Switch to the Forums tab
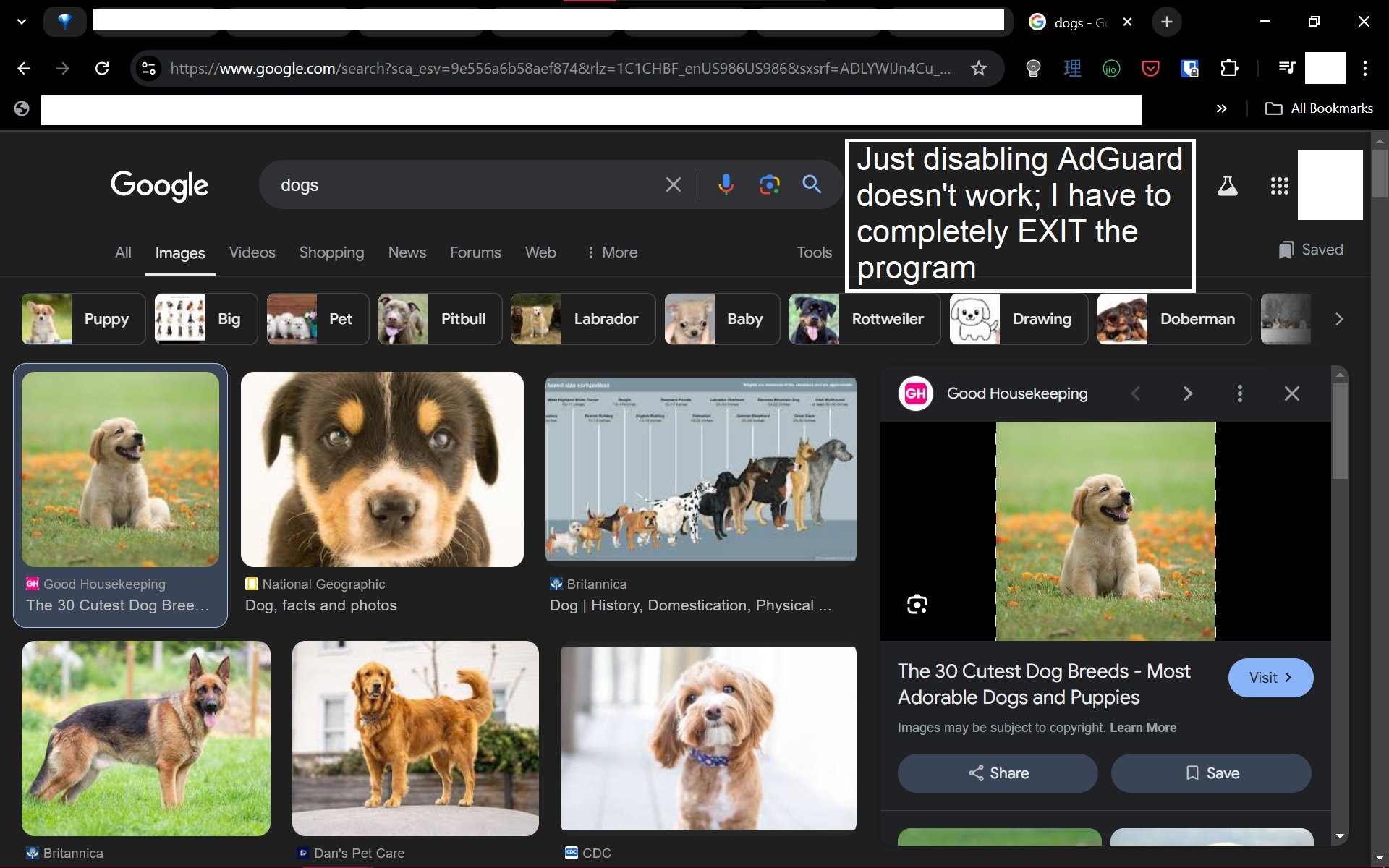Screen dimensions: 1389x868 [475, 252]
